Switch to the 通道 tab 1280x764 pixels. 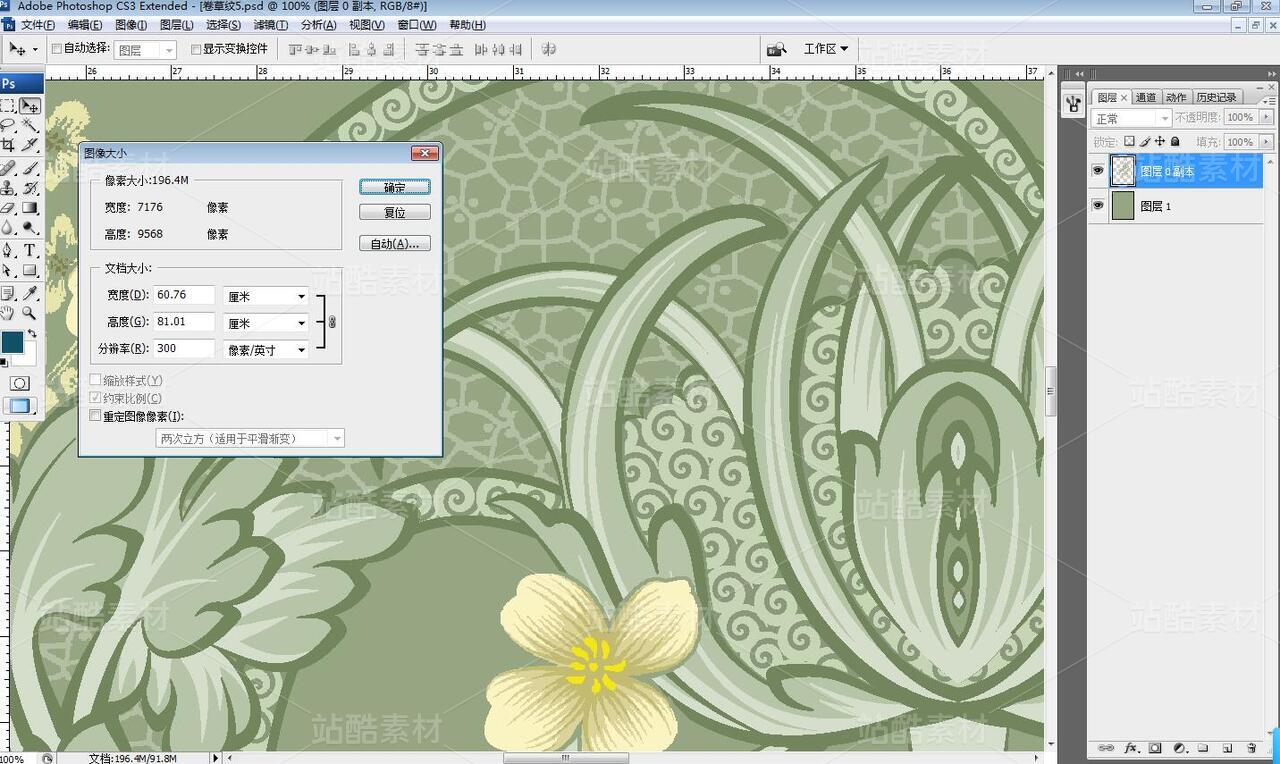click(x=1146, y=97)
